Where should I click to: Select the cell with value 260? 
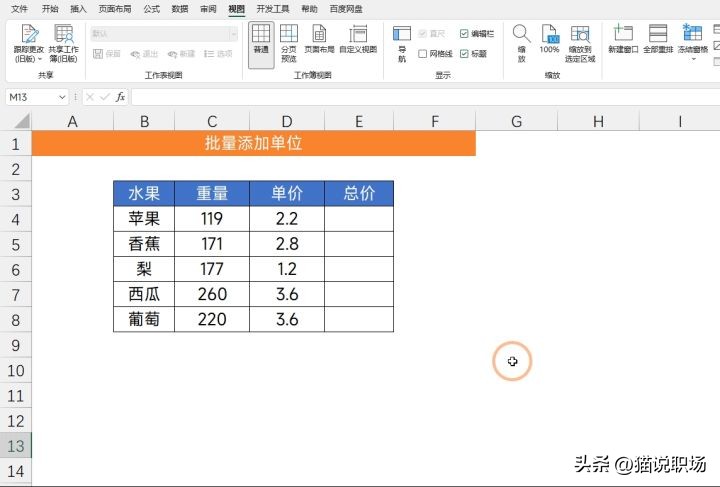coord(212,294)
